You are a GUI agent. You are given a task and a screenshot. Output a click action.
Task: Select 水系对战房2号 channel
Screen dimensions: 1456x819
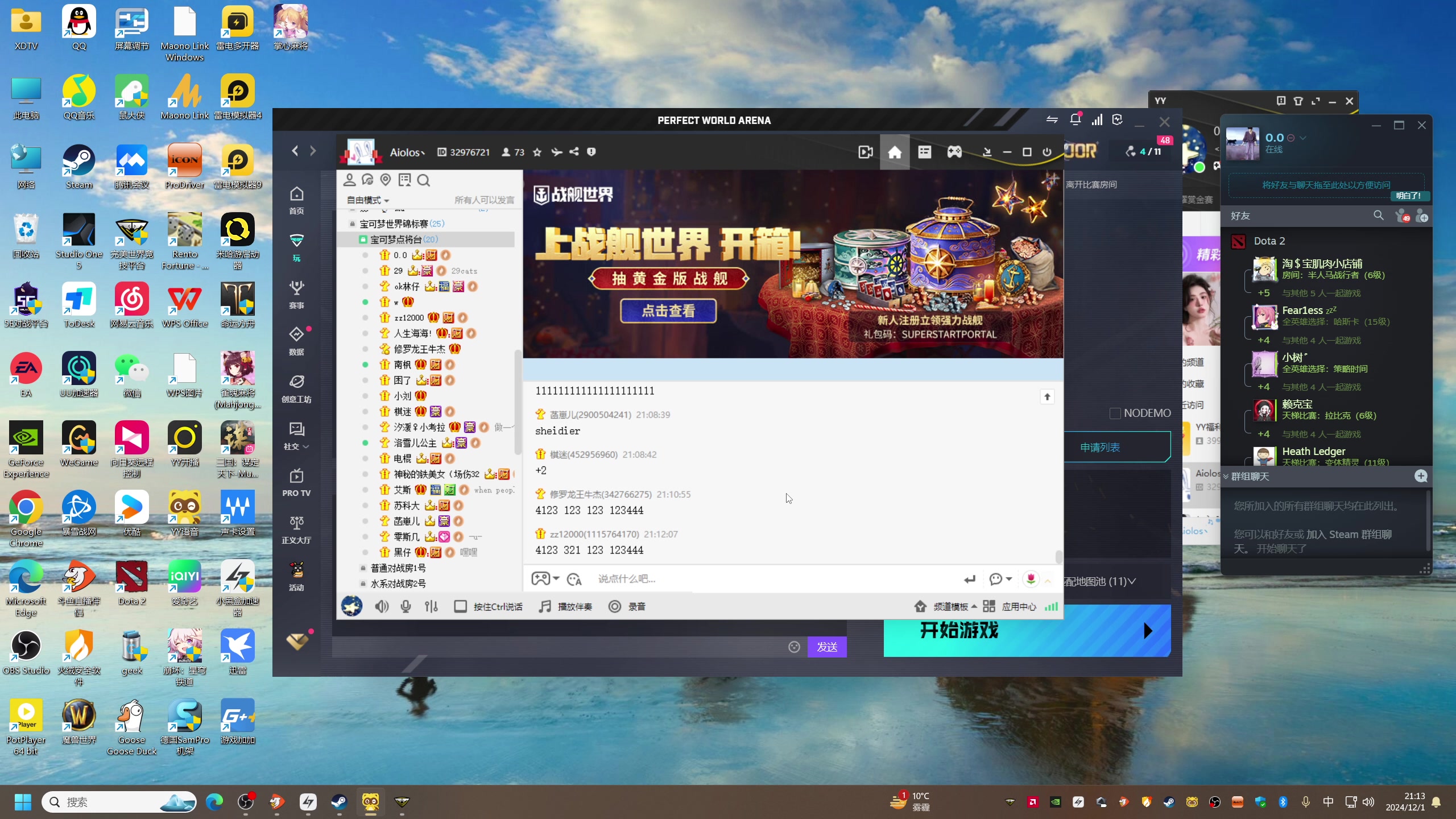click(398, 584)
